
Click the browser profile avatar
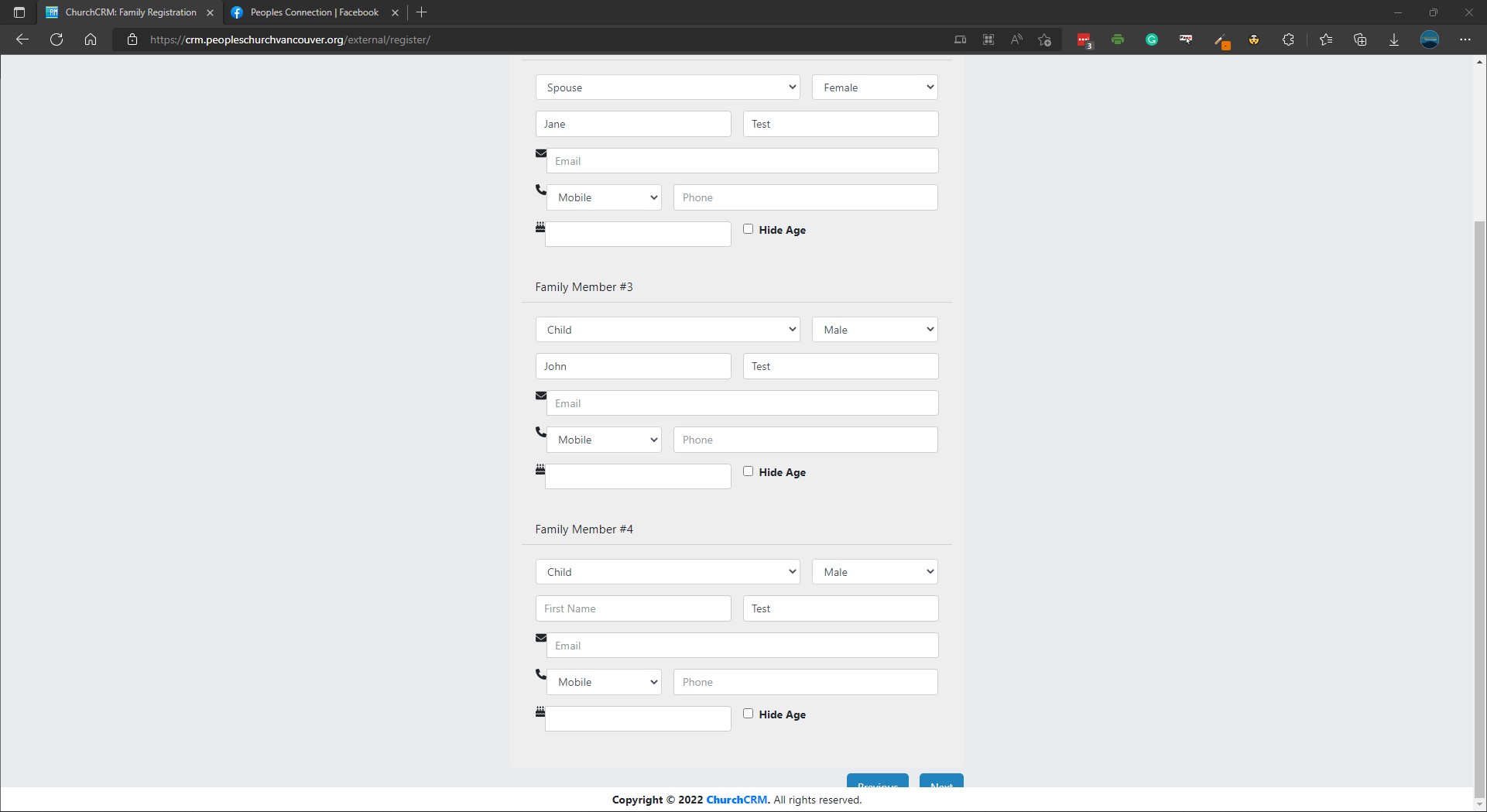click(x=1429, y=39)
